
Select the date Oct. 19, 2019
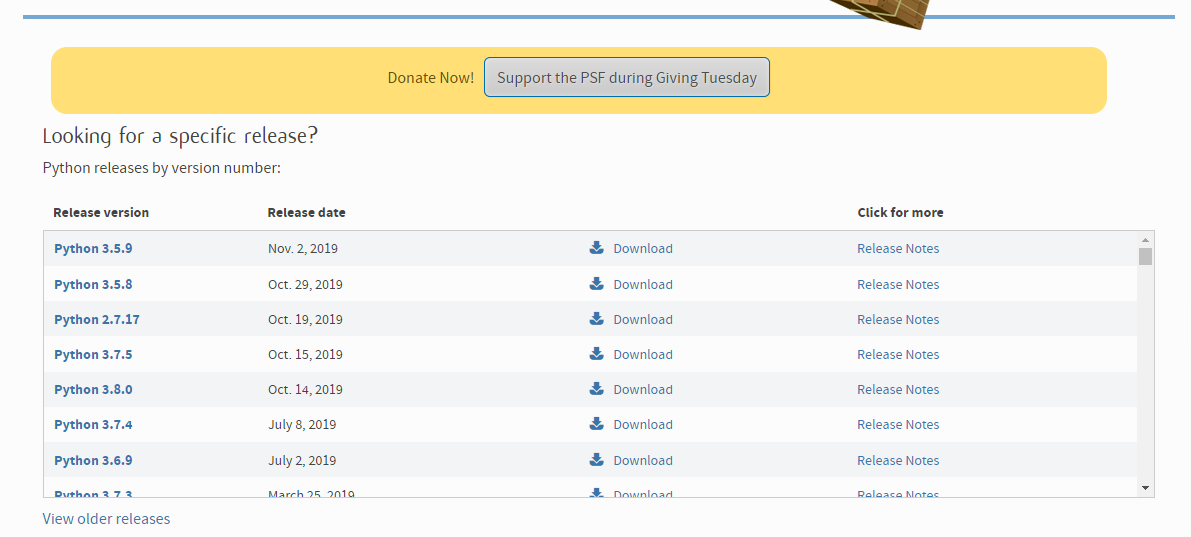pyautogui.click(x=305, y=319)
